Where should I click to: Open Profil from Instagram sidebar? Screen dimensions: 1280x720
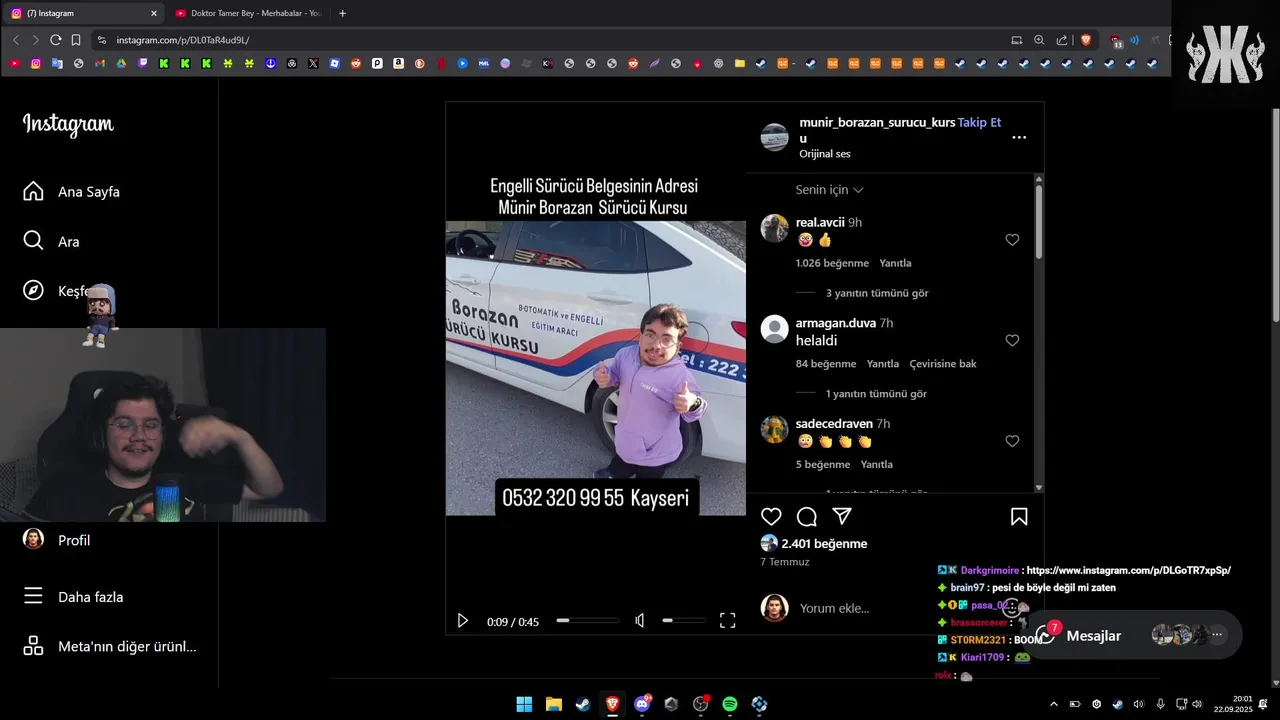[x=58, y=540]
